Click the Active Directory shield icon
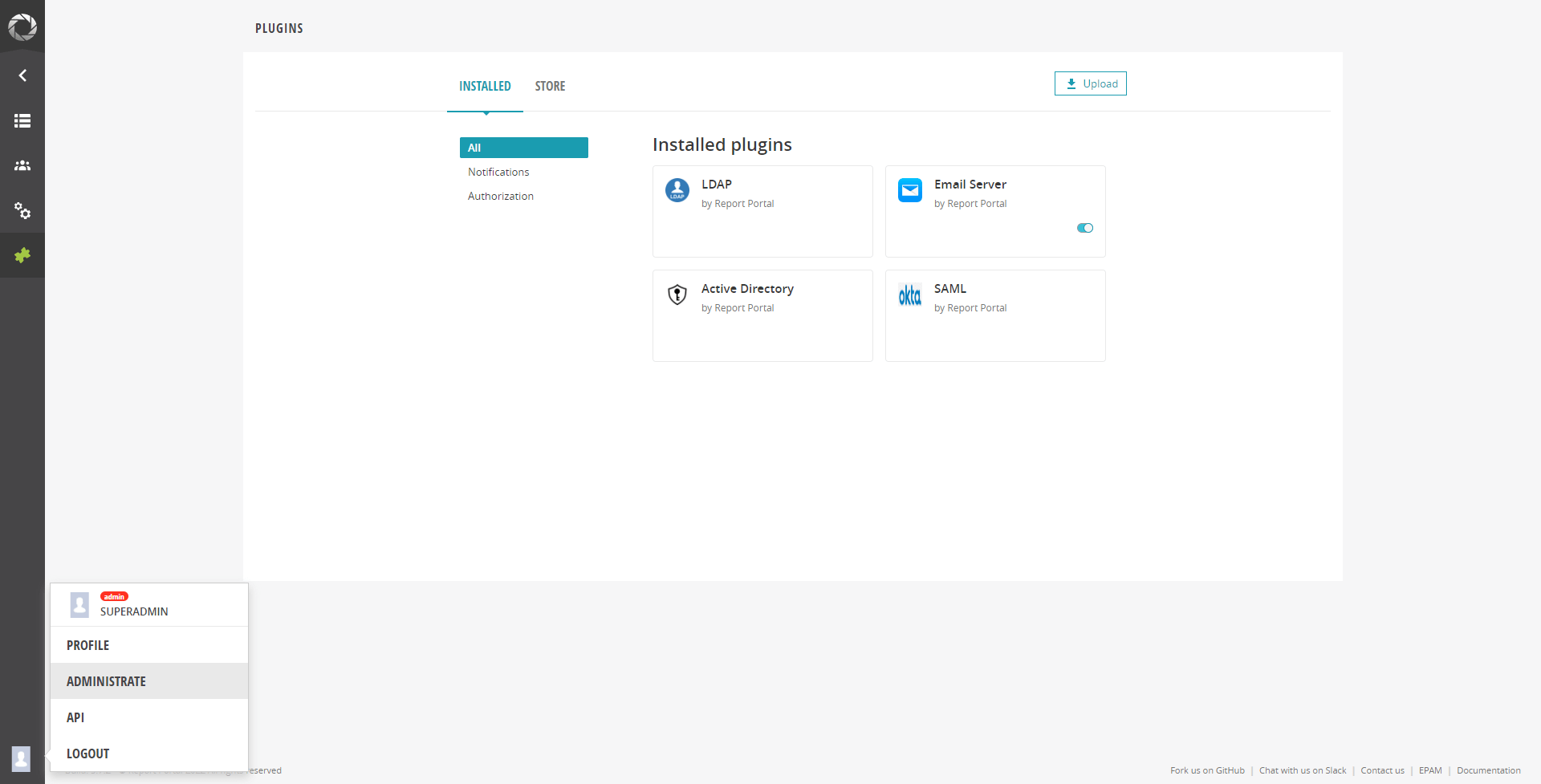The width and height of the screenshot is (1541, 784). (x=677, y=295)
